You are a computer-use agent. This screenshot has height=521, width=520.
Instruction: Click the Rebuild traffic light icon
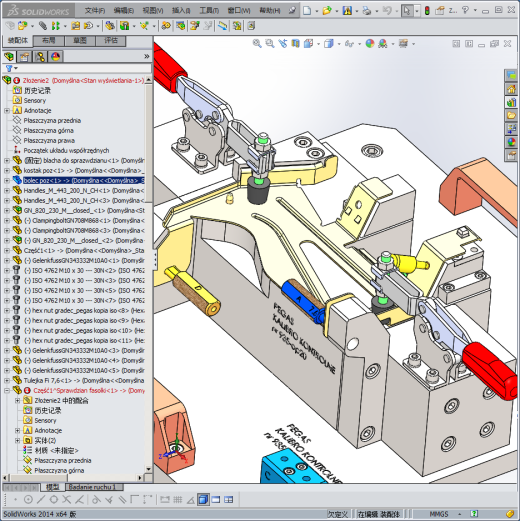coord(427,11)
